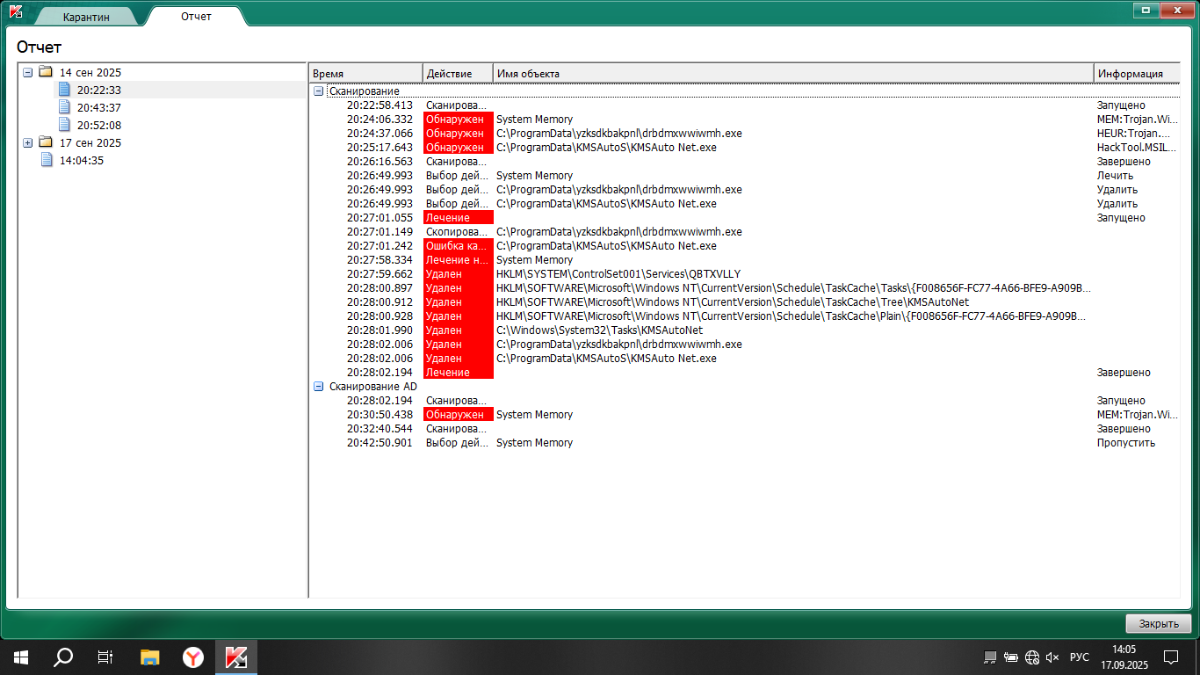Sort by the Информация column header
The image size is (1200, 675).
pos(1137,73)
